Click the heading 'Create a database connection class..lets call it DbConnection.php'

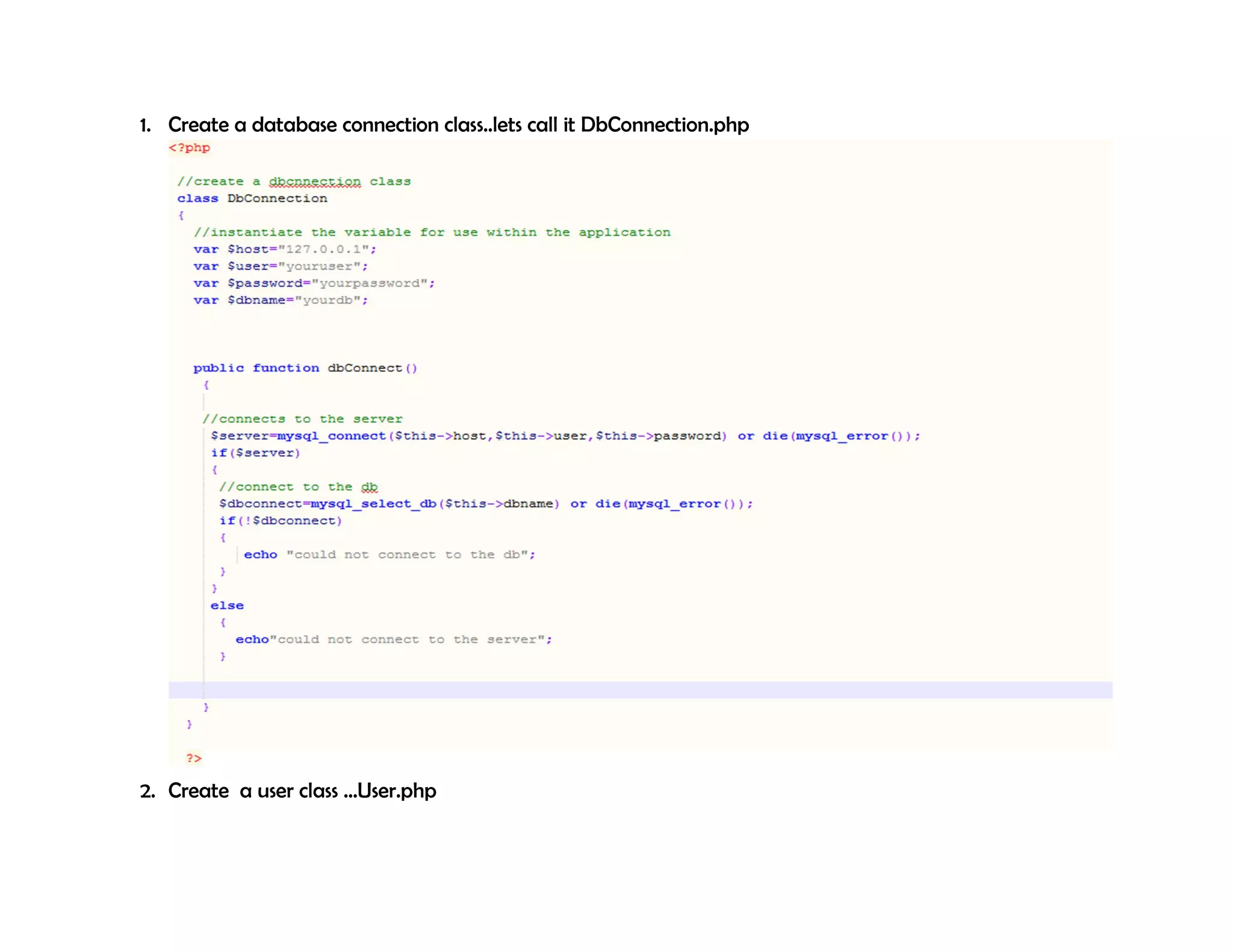458,125
